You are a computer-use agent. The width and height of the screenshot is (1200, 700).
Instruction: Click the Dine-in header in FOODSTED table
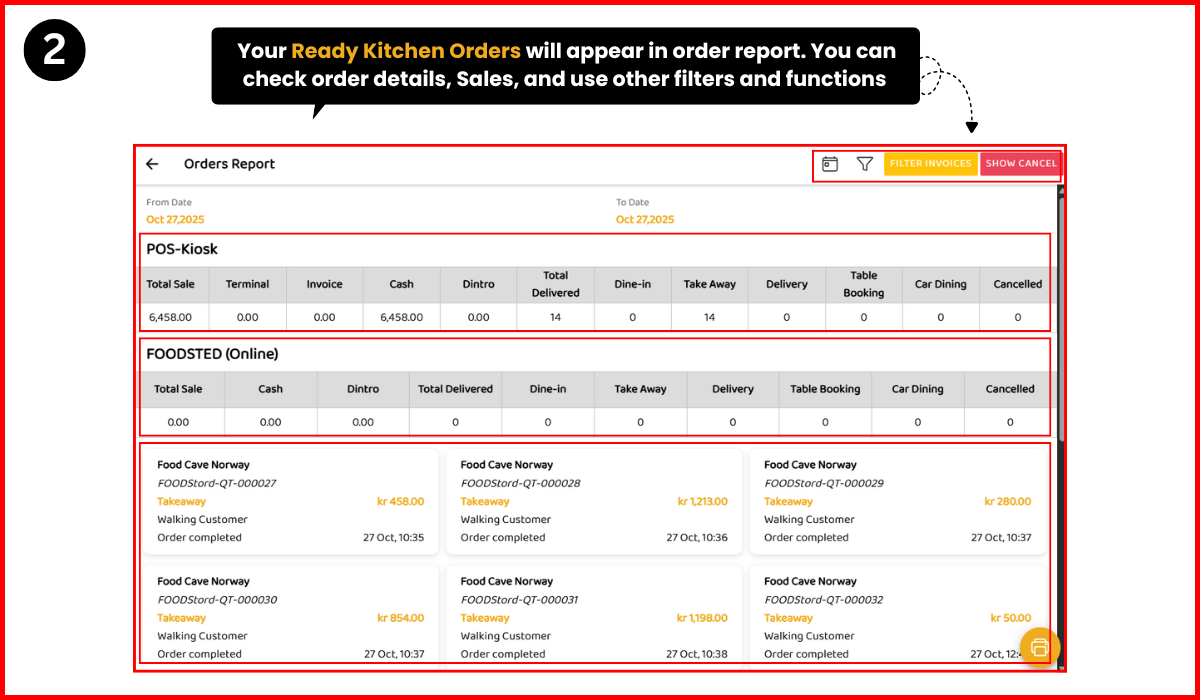[x=547, y=389]
